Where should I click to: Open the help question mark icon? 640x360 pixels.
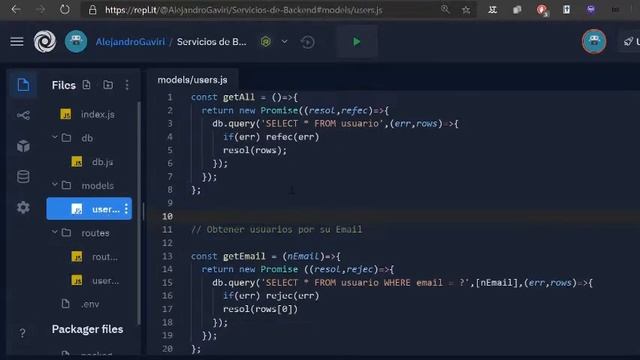[22, 333]
